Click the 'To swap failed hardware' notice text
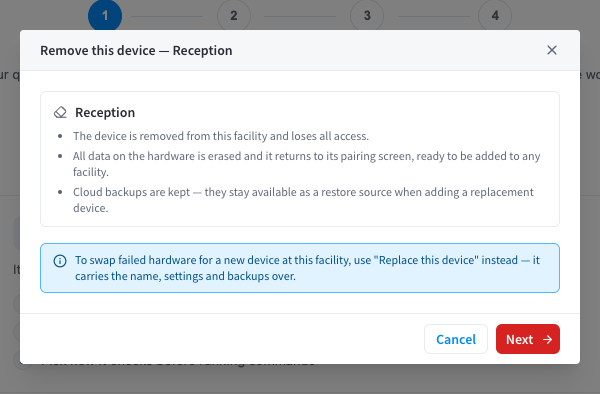 click(x=307, y=268)
